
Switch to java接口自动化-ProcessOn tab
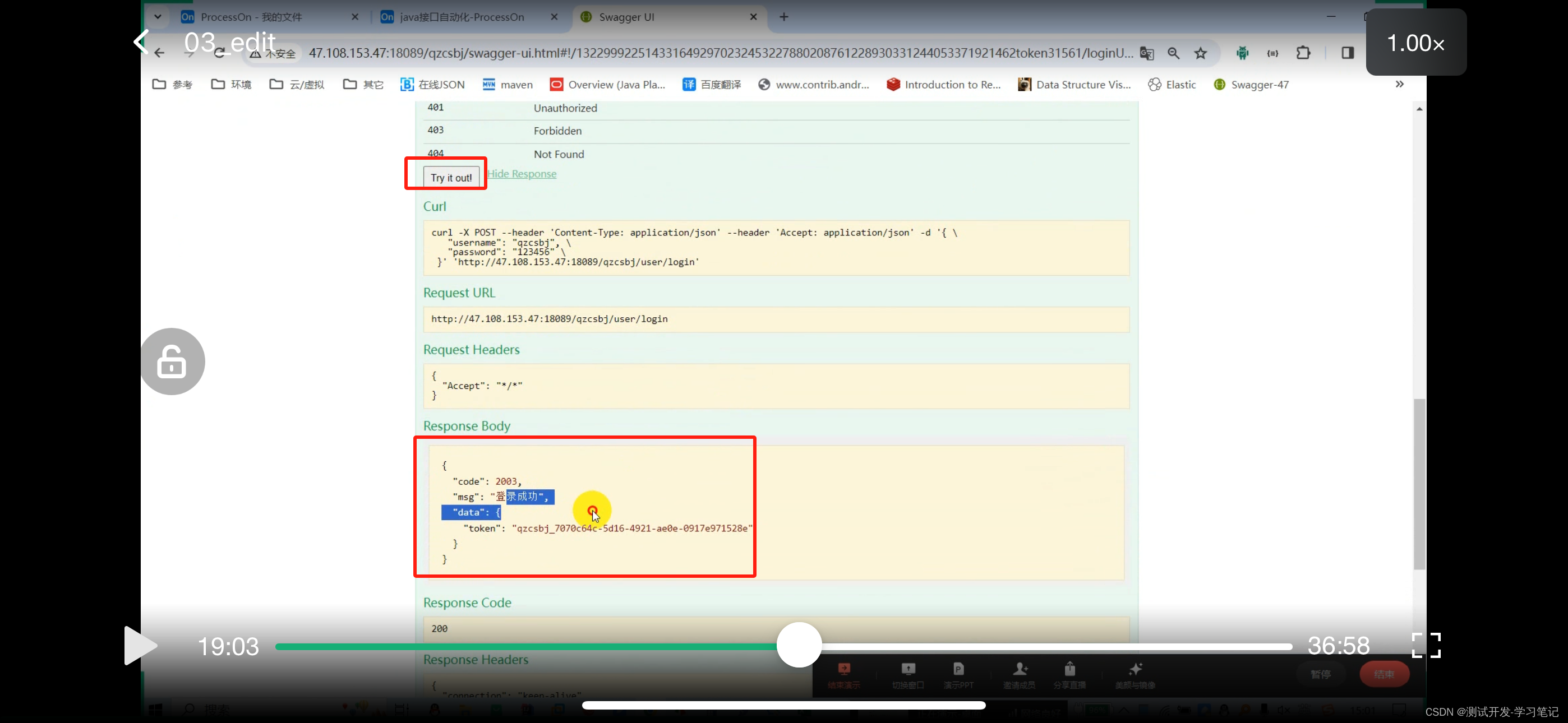coord(462,17)
